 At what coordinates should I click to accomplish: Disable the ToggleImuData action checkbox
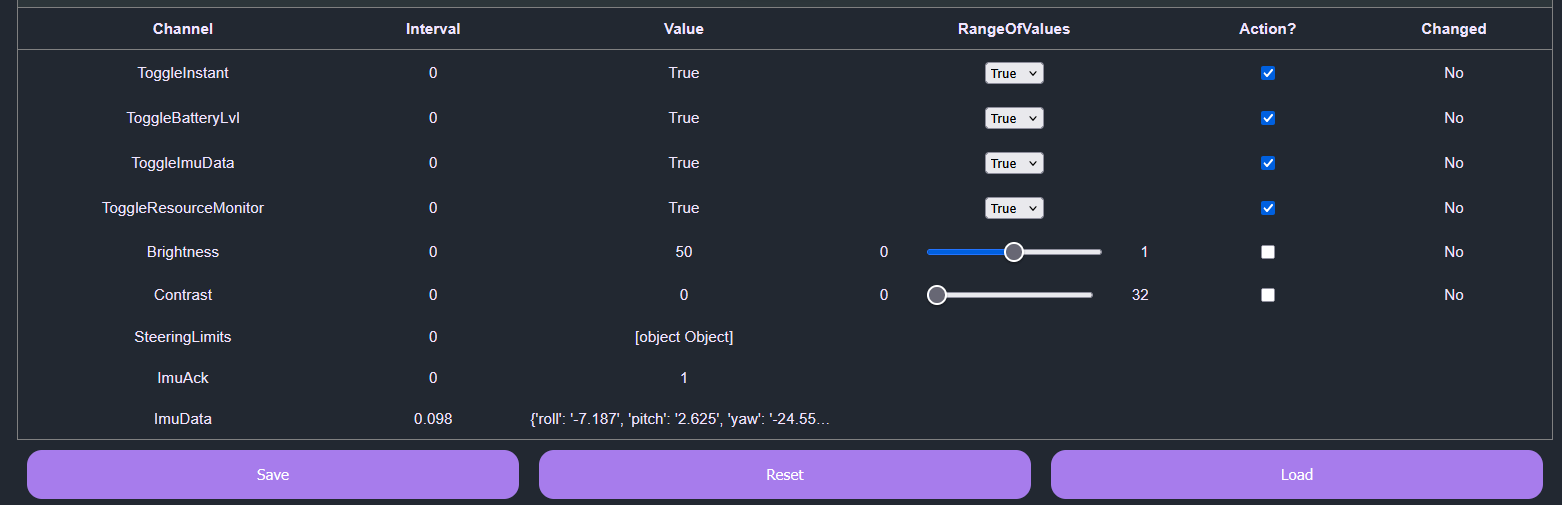coord(1268,163)
